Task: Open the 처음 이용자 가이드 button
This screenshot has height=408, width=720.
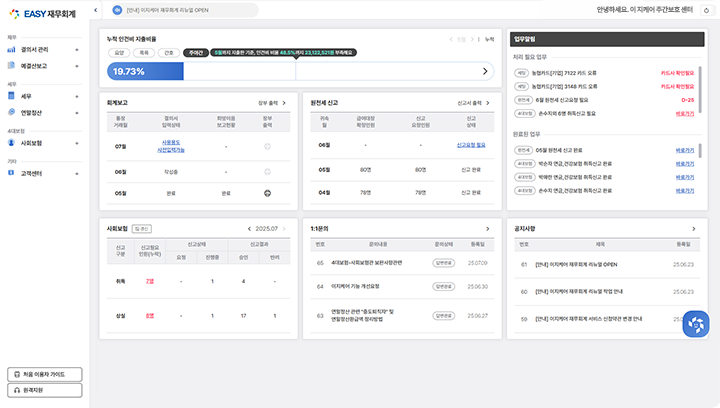Action: tap(45, 374)
